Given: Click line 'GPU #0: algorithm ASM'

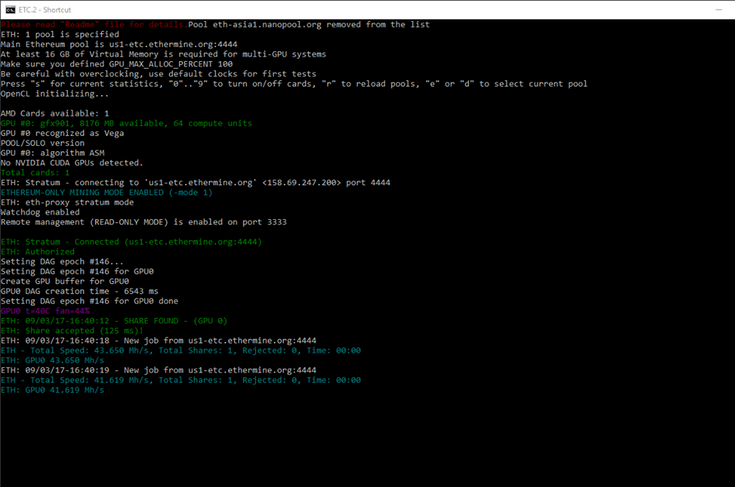Looking at the screenshot, I should pyautogui.click(x=52, y=153).
